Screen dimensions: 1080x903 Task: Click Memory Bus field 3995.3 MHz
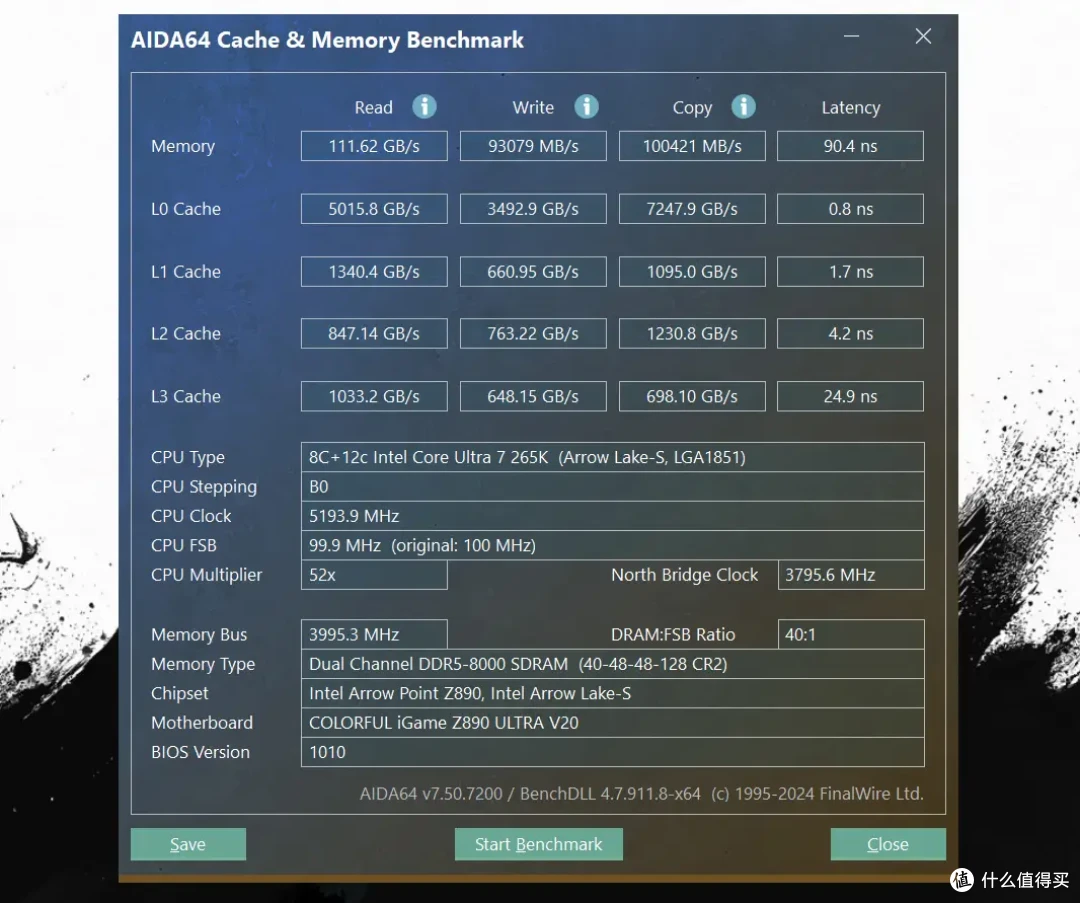tap(374, 634)
